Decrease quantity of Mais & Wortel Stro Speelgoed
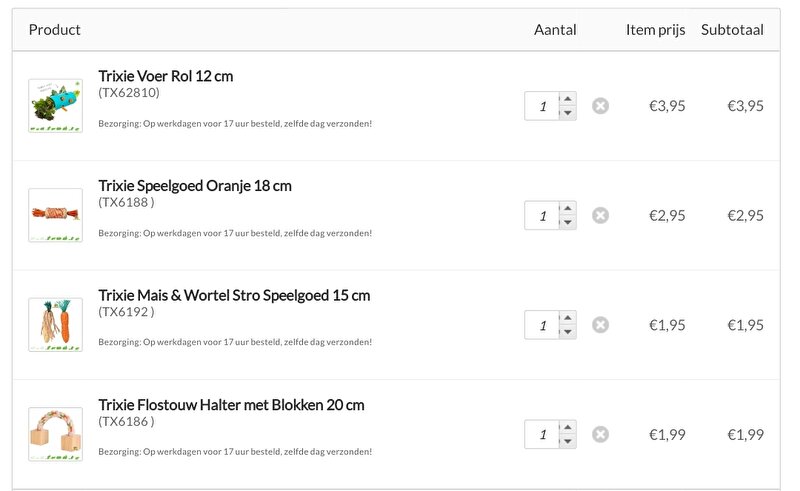800x491 pixels. (x=568, y=332)
